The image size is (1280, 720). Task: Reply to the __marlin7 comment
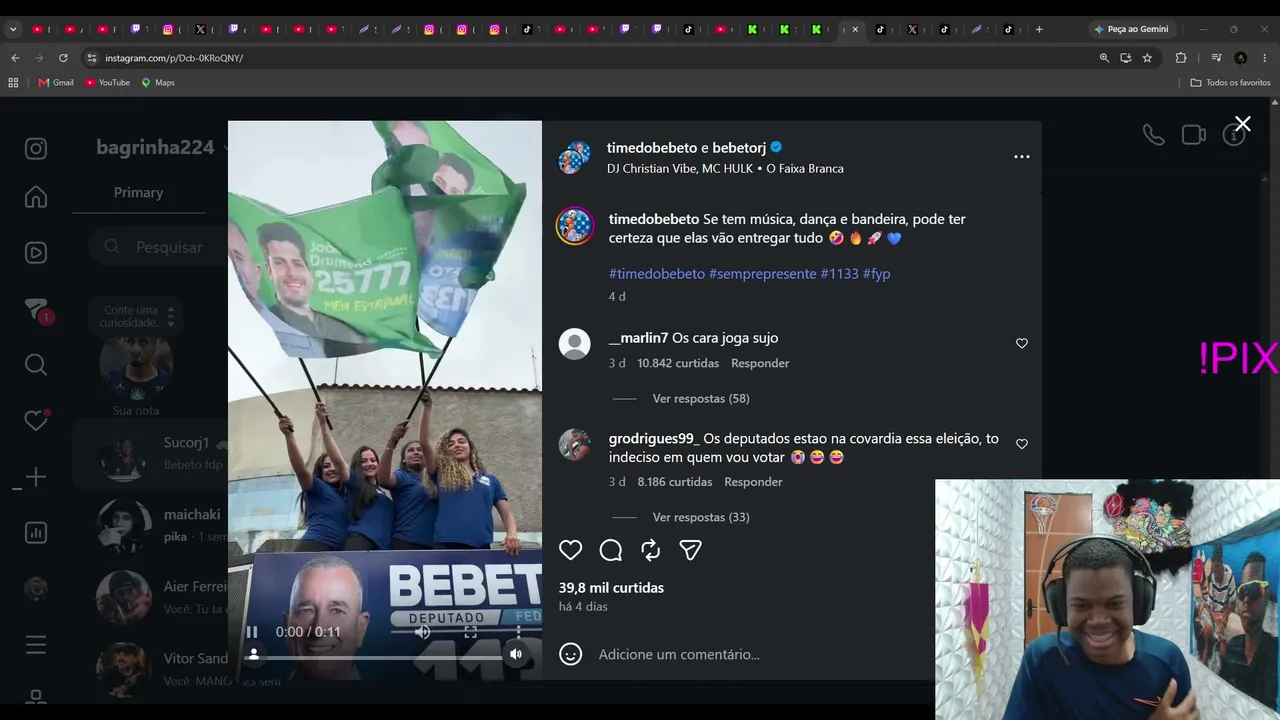tap(760, 364)
